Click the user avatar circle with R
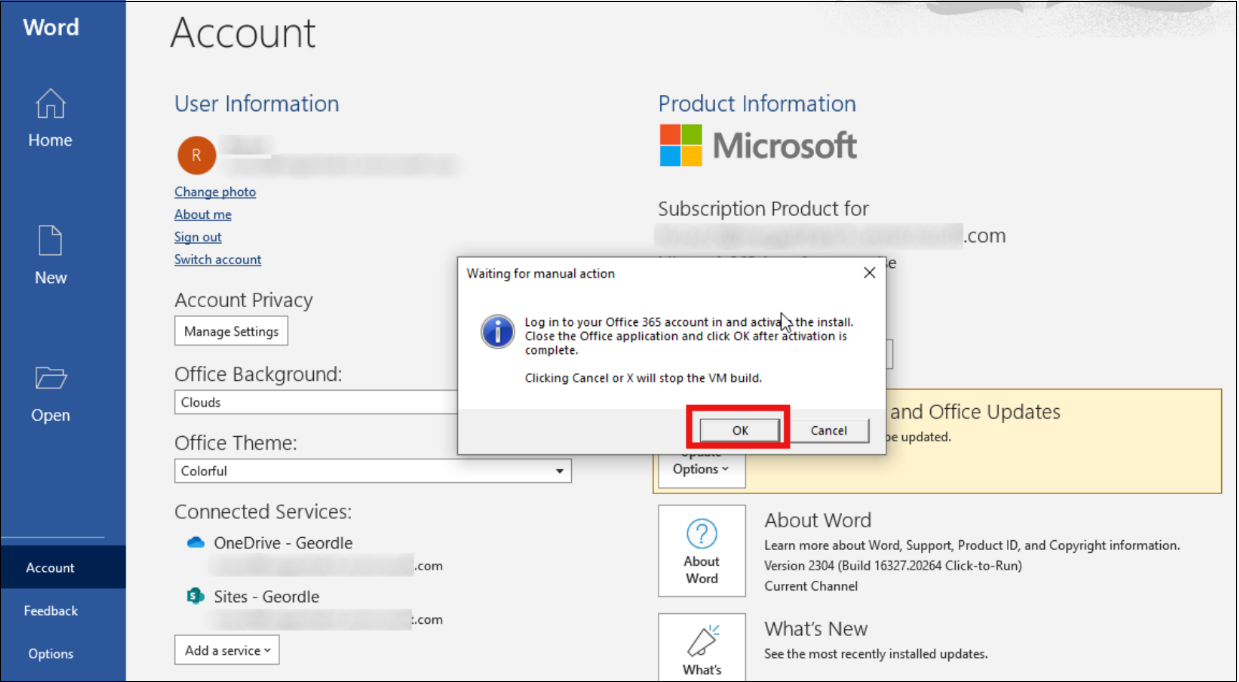This screenshot has height=682, width=1239. (x=196, y=155)
